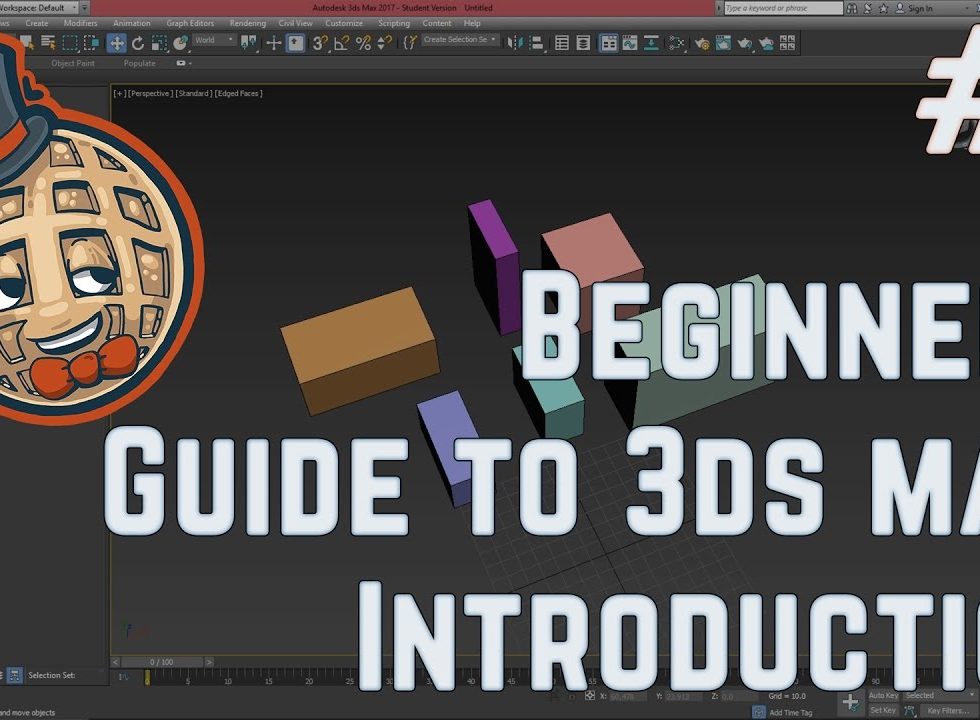Click the Select and Manipulate icon
Viewport: 980px width, 720px height.
tap(274, 43)
